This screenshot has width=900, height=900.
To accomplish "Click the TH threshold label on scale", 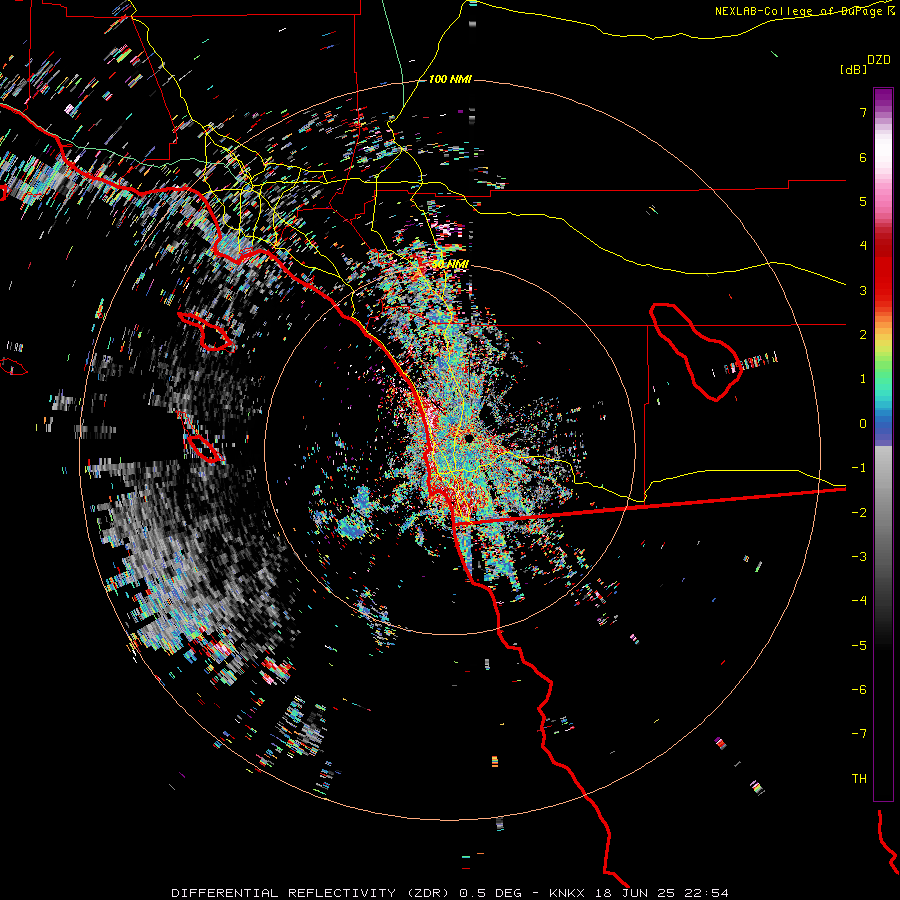I will tap(859, 779).
